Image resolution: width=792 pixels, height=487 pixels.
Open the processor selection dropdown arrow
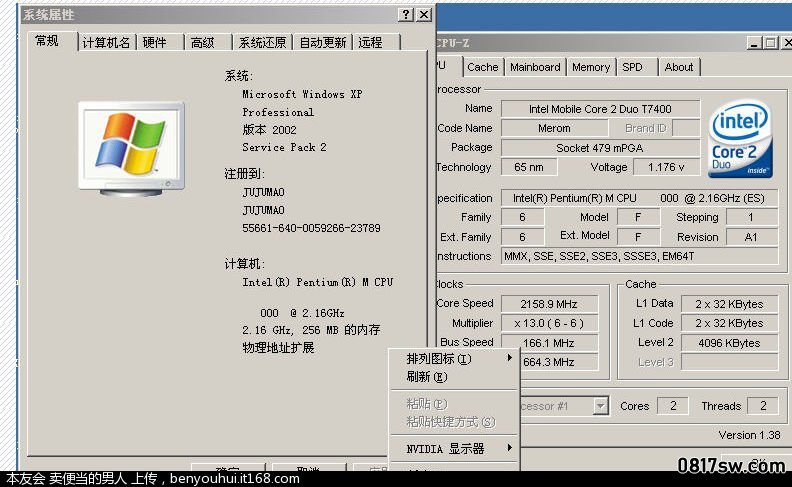tap(600, 406)
